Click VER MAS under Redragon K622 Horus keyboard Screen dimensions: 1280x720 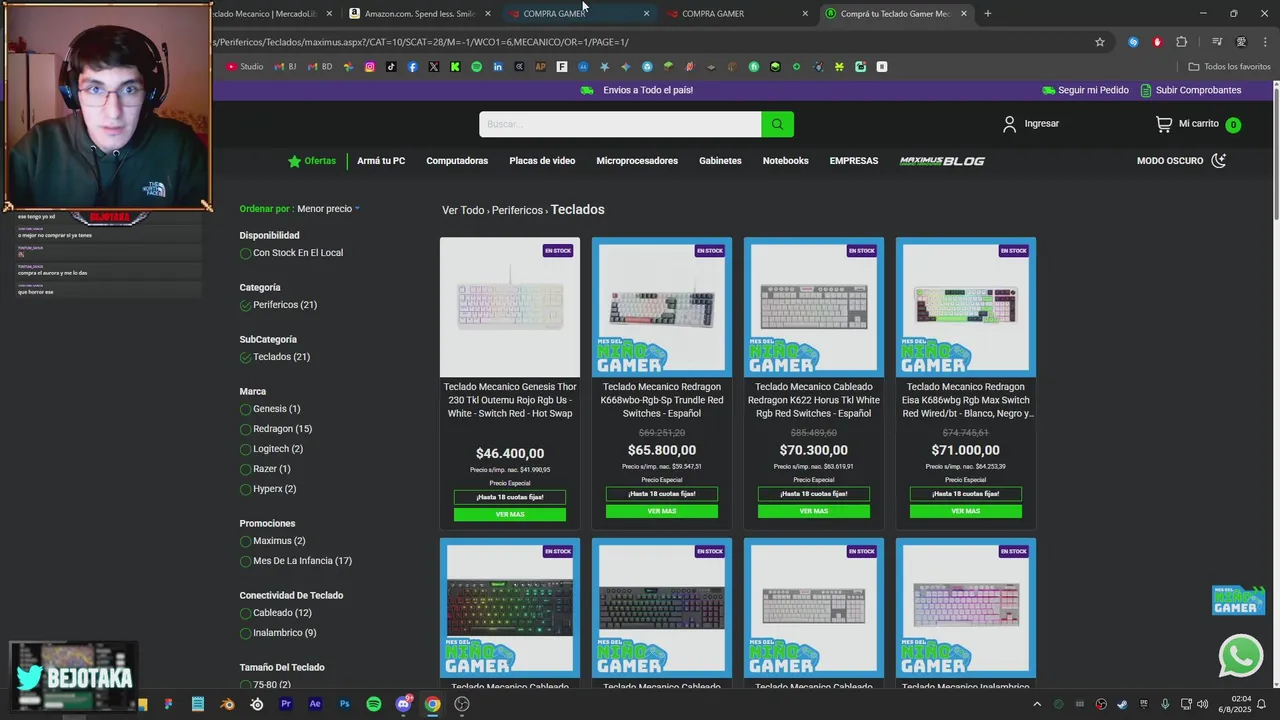(x=814, y=511)
